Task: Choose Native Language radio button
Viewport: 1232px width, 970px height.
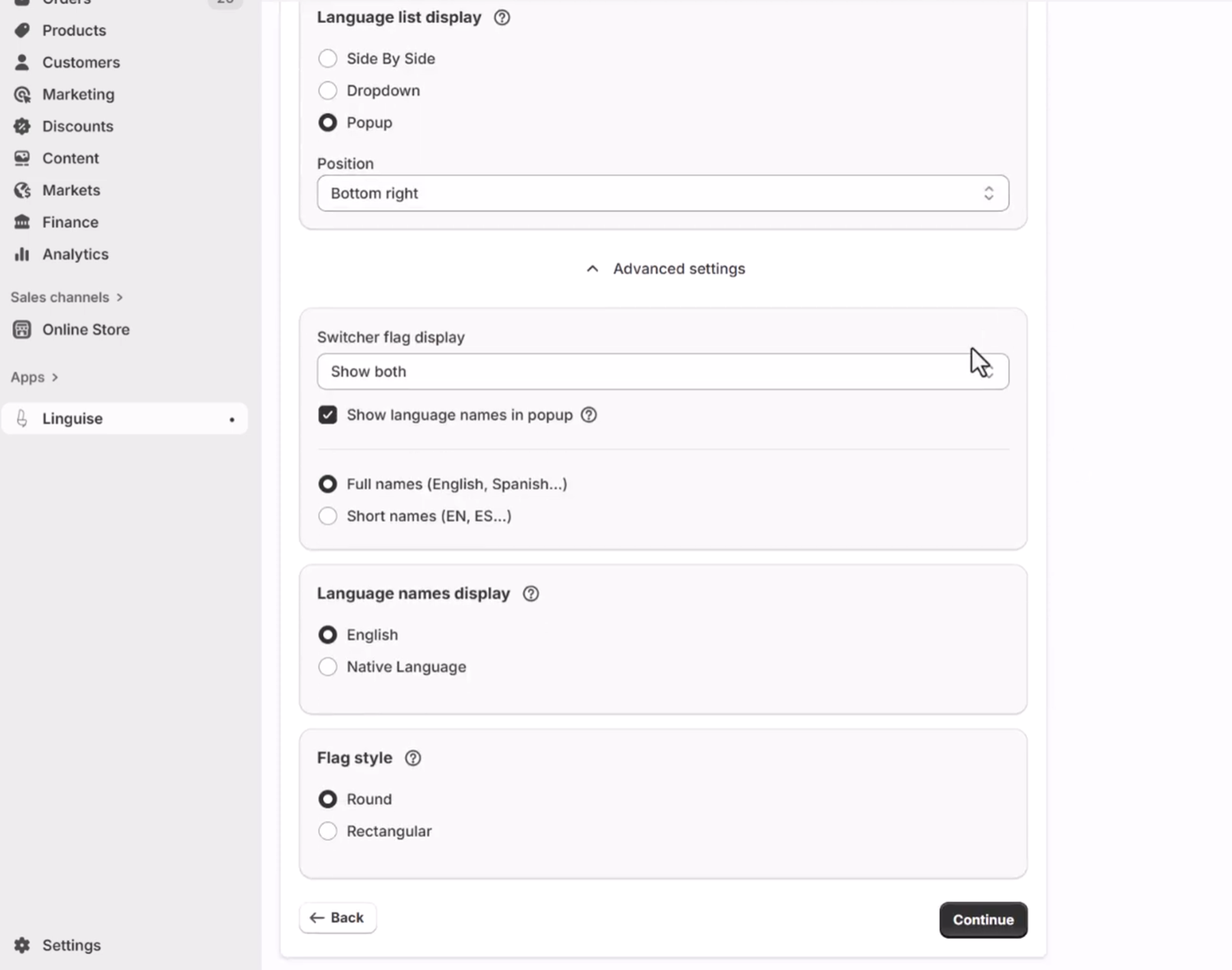Action: [x=328, y=667]
